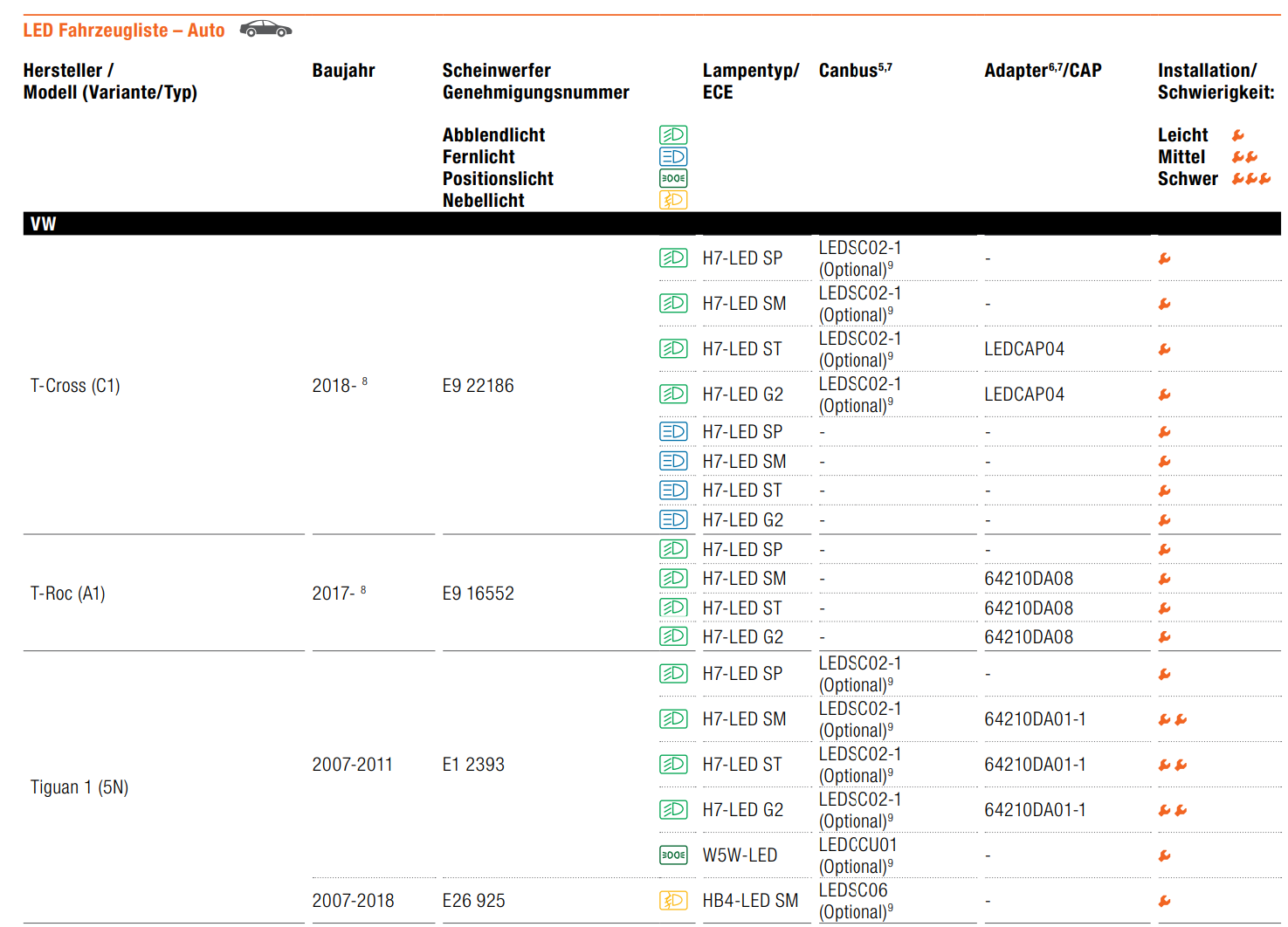Click the '2018-' year cell

(340, 385)
